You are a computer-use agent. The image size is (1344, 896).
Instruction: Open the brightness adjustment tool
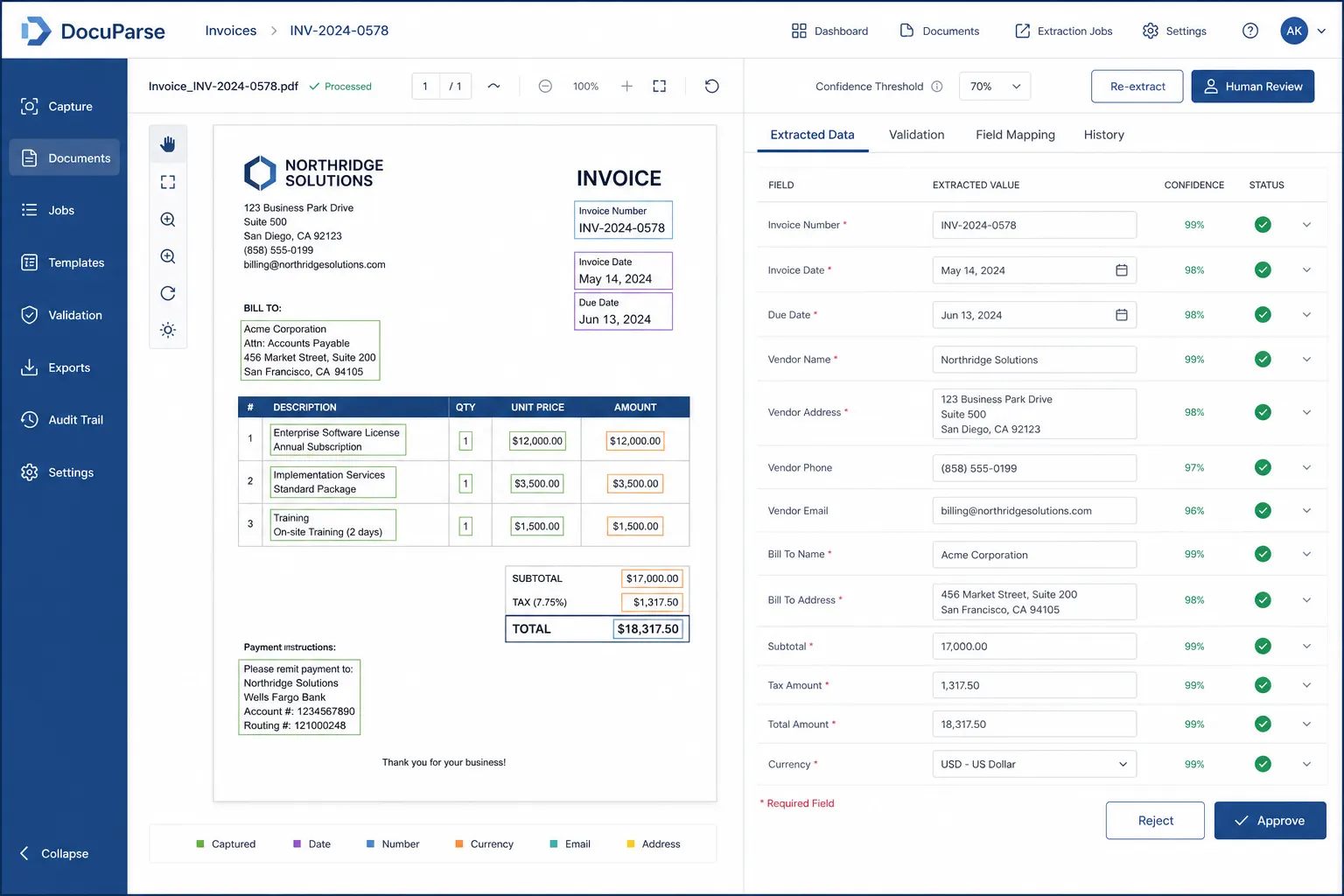pyautogui.click(x=168, y=330)
